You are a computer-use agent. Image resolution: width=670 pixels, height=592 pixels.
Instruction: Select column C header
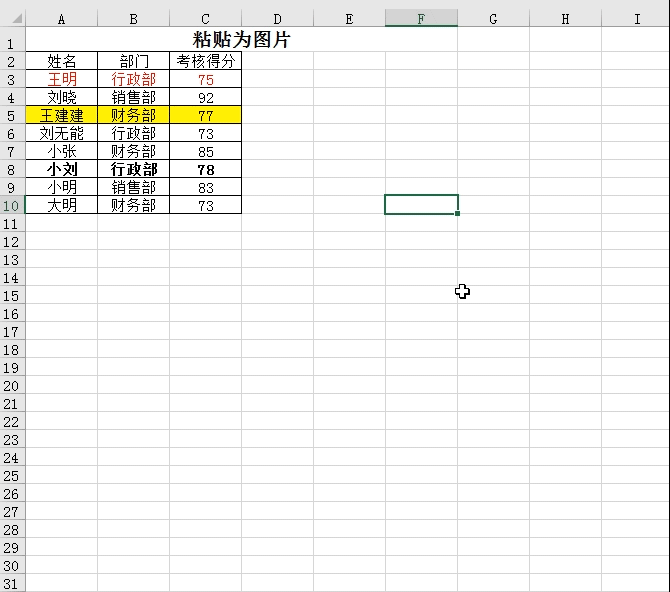[x=206, y=19]
